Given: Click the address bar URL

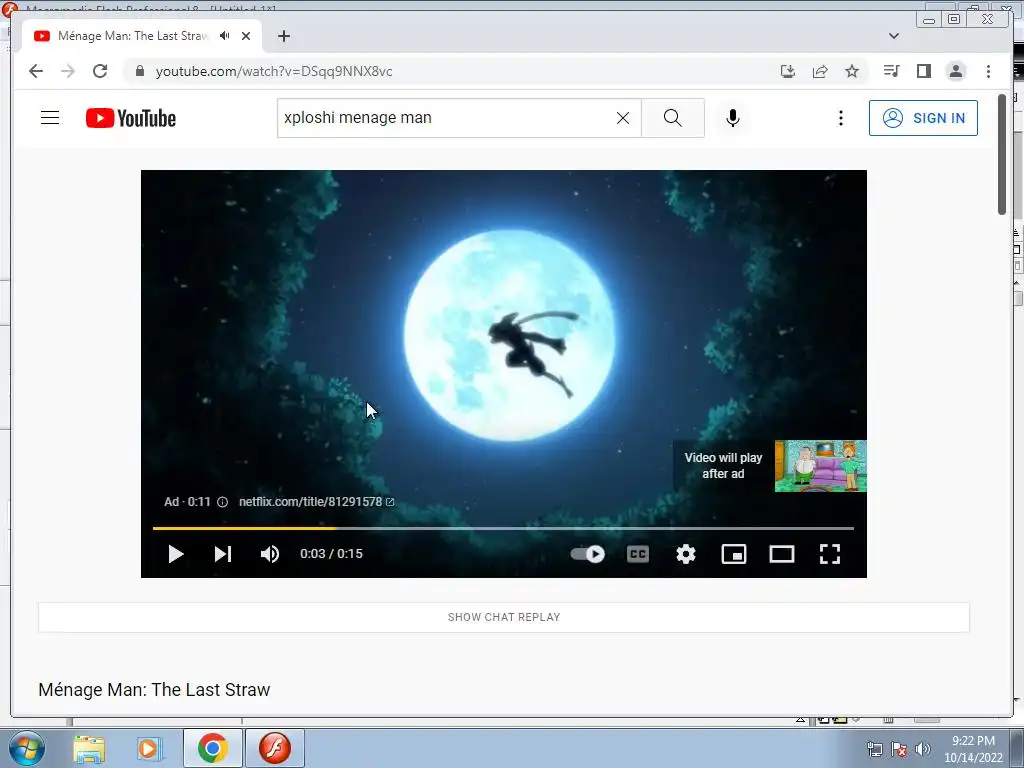Looking at the screenshot, I should 274,71.
